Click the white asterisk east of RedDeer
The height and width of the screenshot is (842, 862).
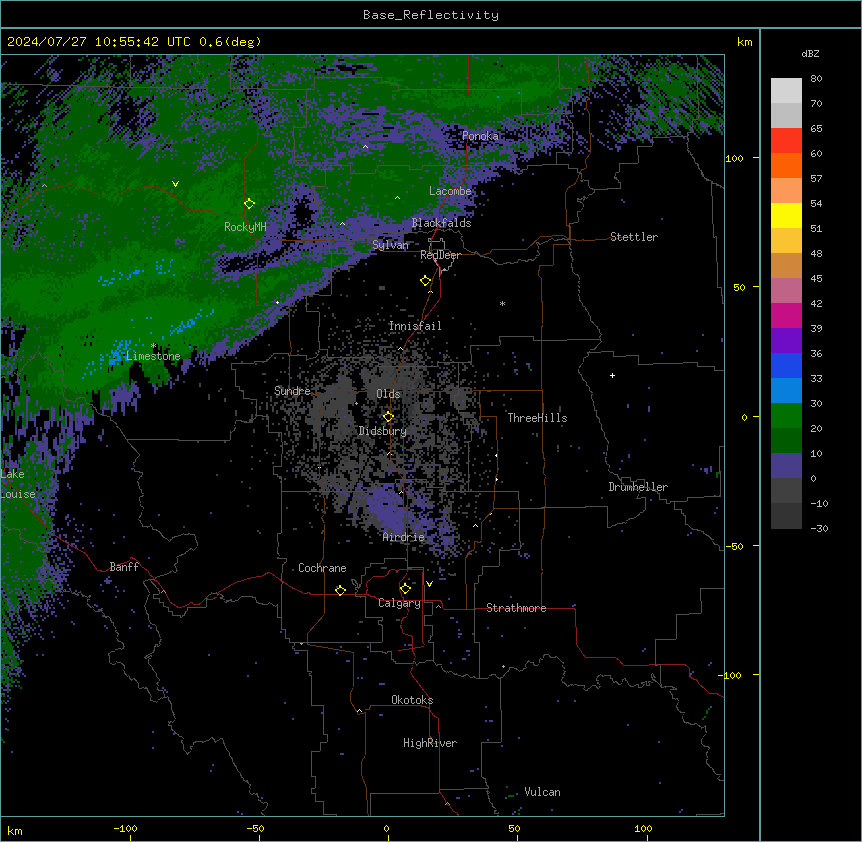coord(502,303)
